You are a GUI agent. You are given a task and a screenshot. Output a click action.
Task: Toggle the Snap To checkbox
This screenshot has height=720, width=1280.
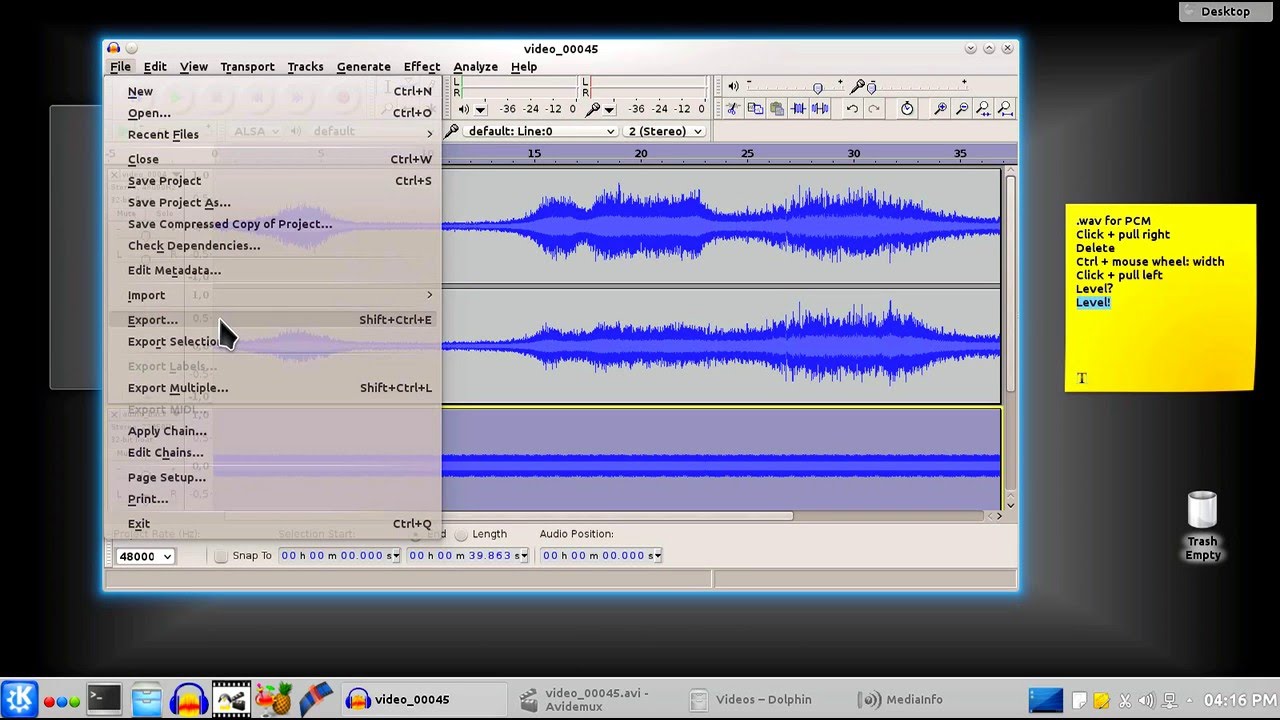(221, 555)
